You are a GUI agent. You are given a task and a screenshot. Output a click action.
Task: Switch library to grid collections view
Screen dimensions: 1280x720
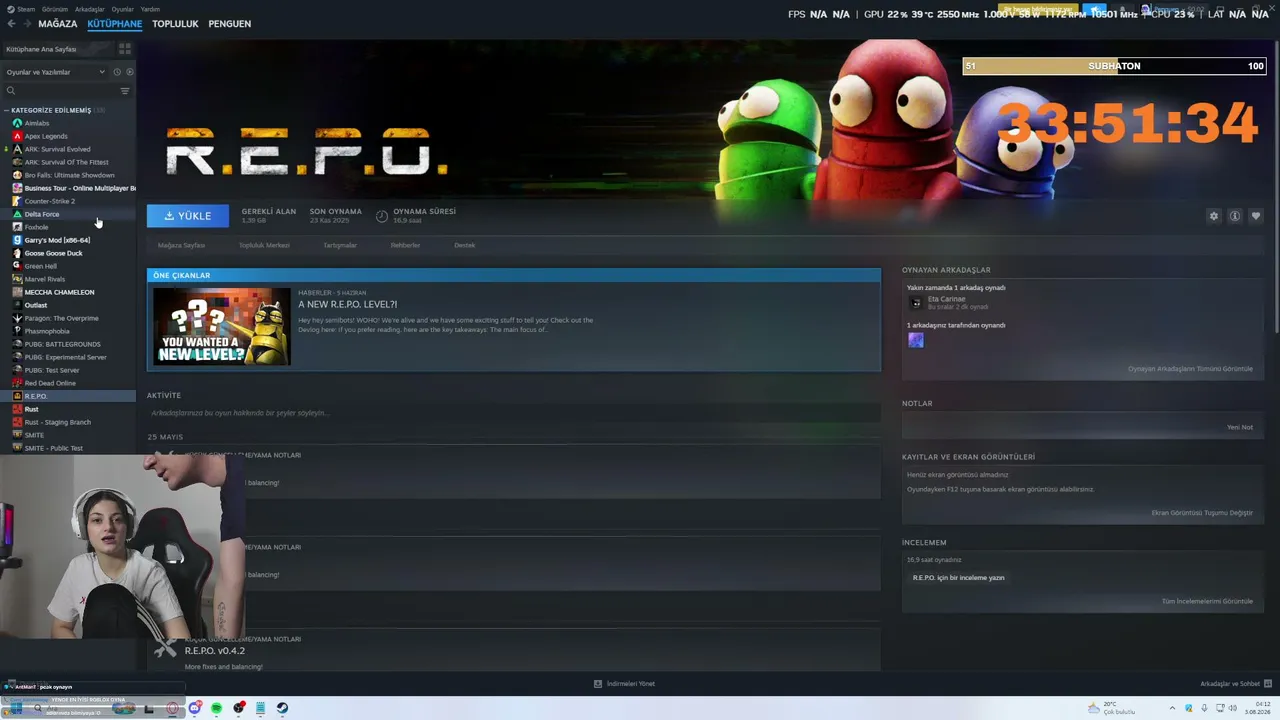pyautogui.click(x=125, y=48)
